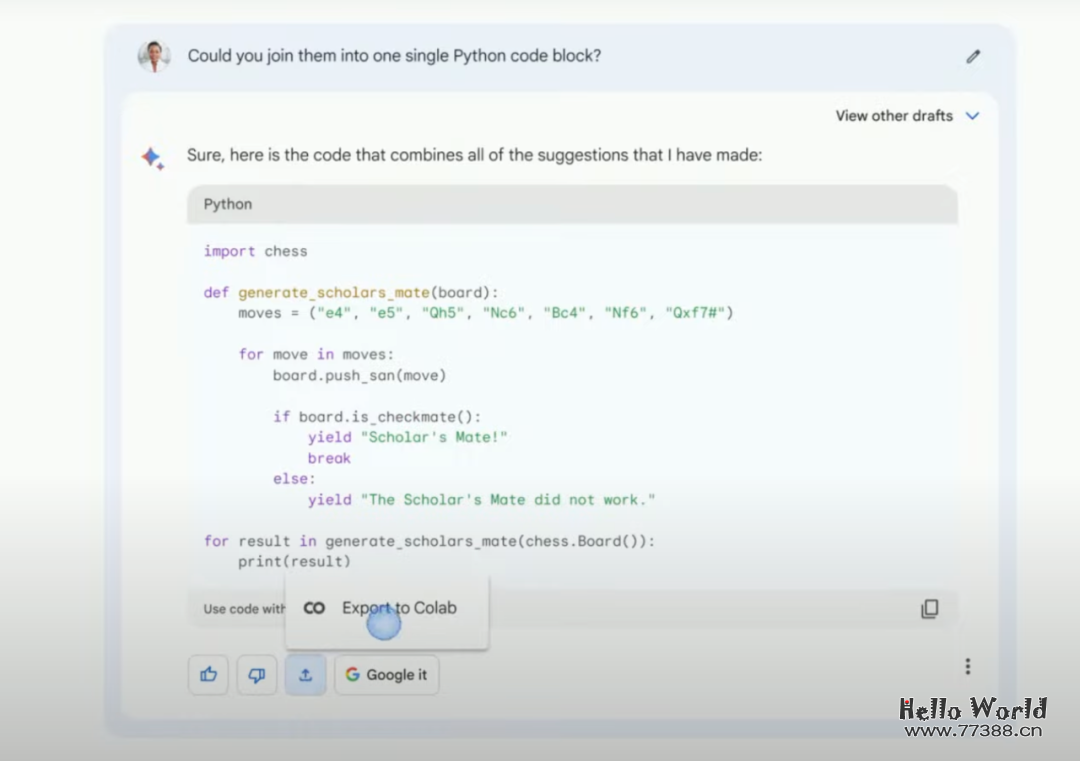The height and width of the screenshot is (761, 1080).
Task: Click the user profile avatar
Action: click(x=154, y=56)
